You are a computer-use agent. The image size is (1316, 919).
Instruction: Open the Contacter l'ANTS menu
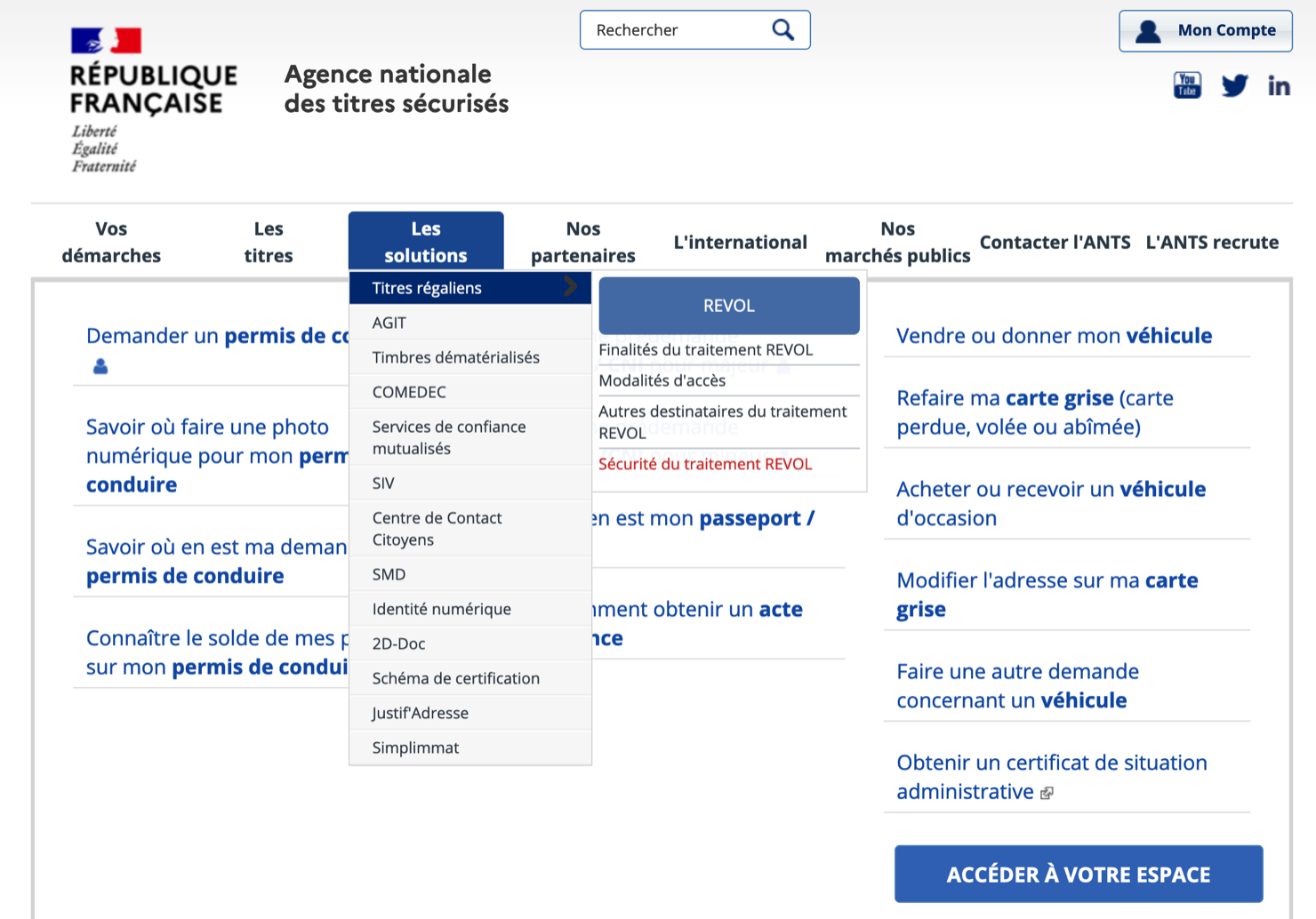coord(1055,242)
